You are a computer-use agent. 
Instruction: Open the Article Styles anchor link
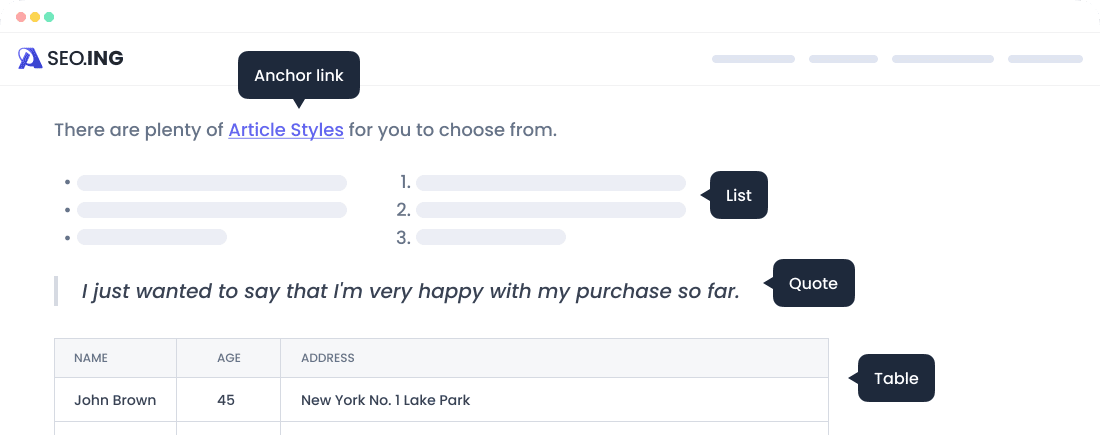tap(286, 130)
